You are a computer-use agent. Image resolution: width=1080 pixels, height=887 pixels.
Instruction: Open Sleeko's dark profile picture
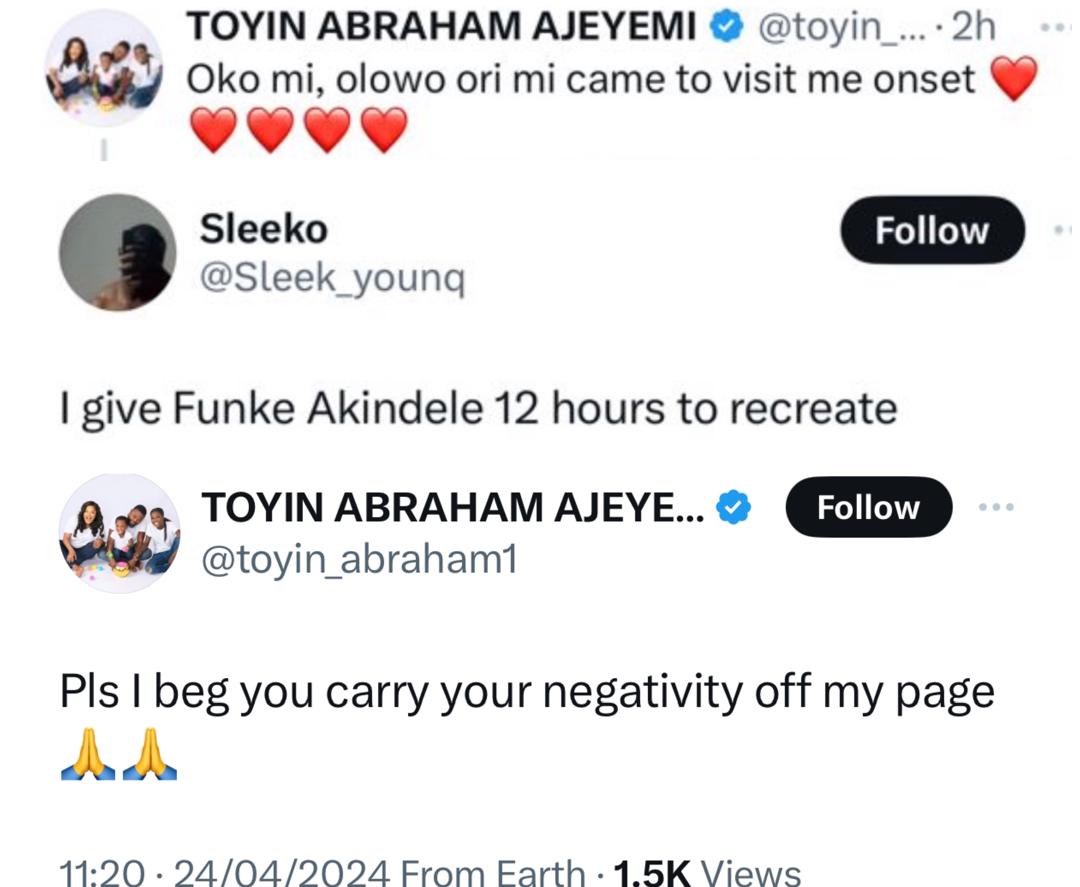(x=117, y=253)
